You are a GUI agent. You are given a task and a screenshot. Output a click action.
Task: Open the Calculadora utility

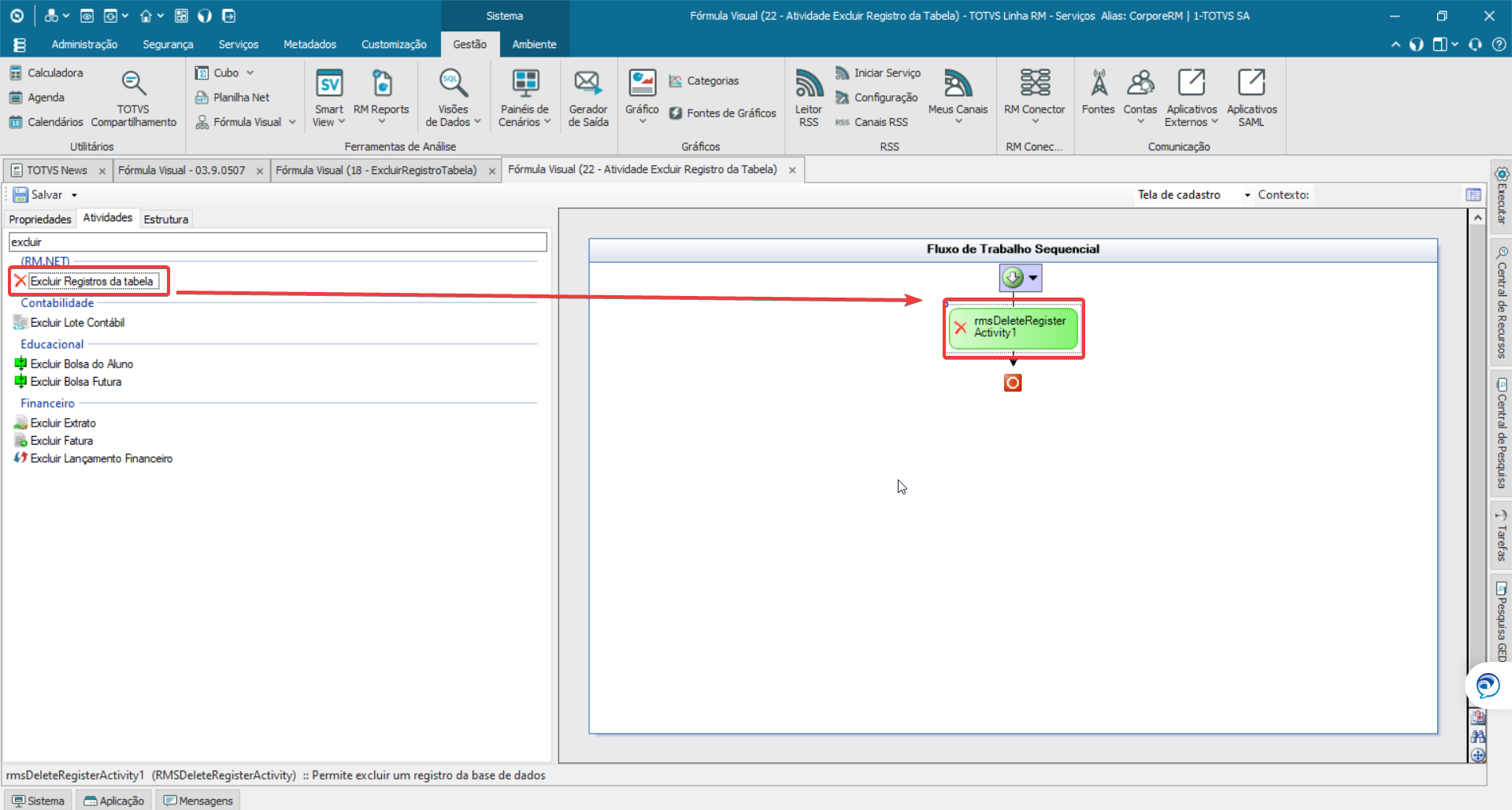point(46,72)
